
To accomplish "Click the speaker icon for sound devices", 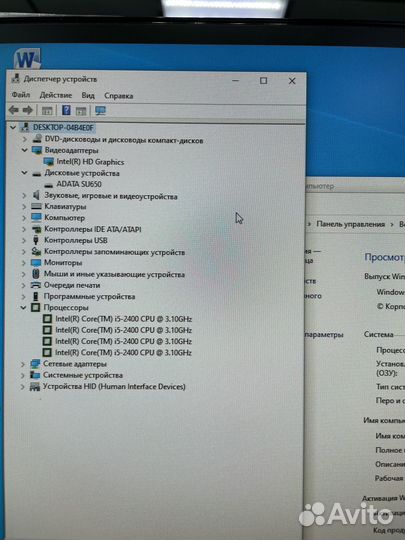I will (36, 195).
